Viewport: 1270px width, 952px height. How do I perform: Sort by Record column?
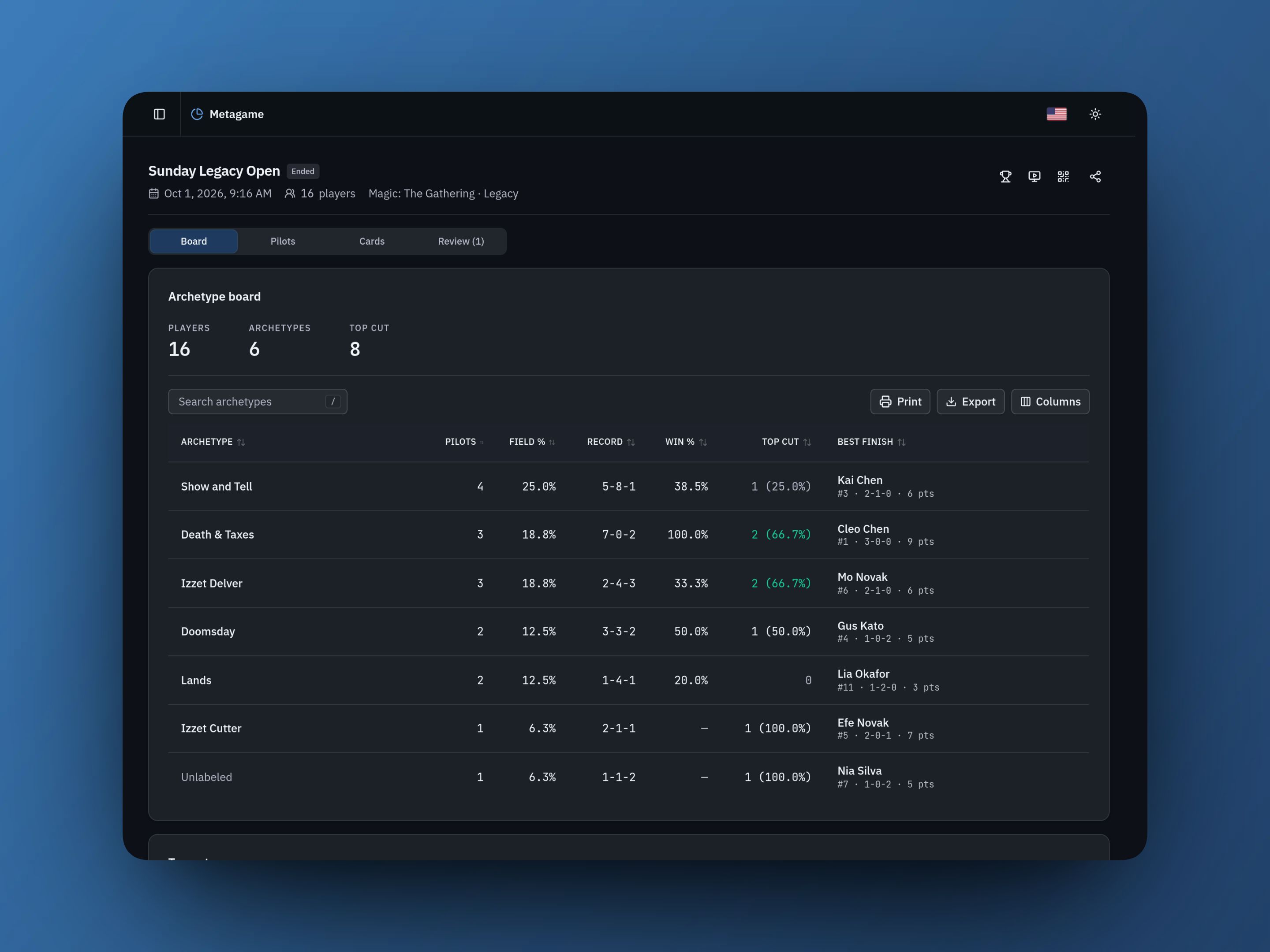coord(611,442)
